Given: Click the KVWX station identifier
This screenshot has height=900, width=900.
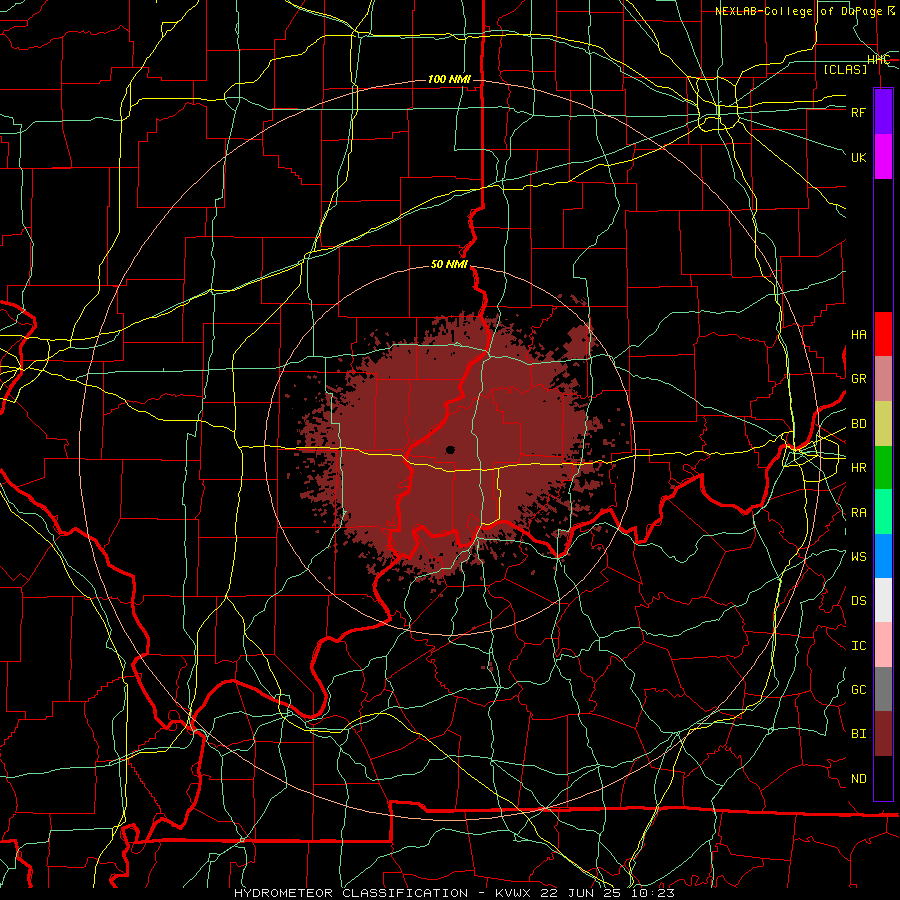Looking at the screenshot, I should point(513,893).
